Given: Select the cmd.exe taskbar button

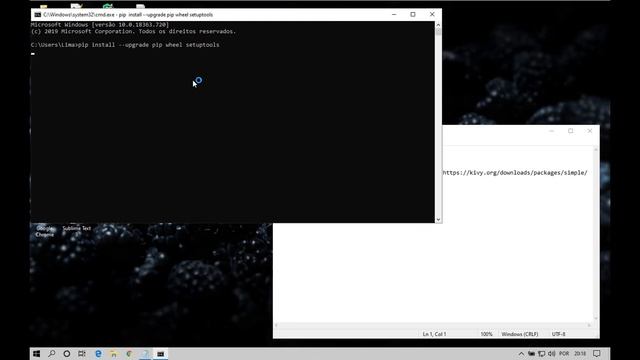Looking at the screenshot, I should (161, 354).
